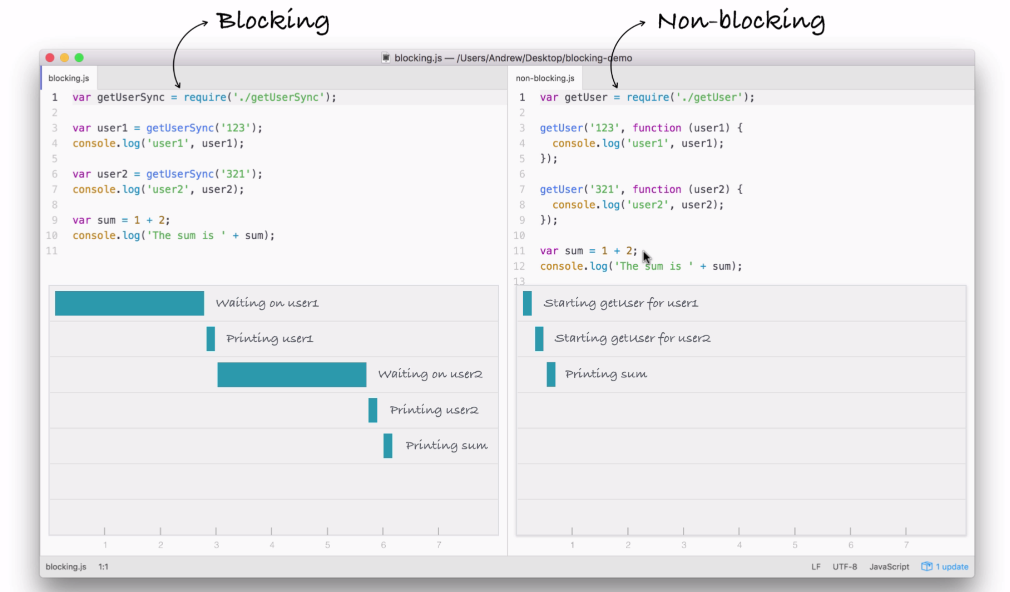Click gutter line number 11 in blocking.js
1010x592 pixels.
[52, 251]
